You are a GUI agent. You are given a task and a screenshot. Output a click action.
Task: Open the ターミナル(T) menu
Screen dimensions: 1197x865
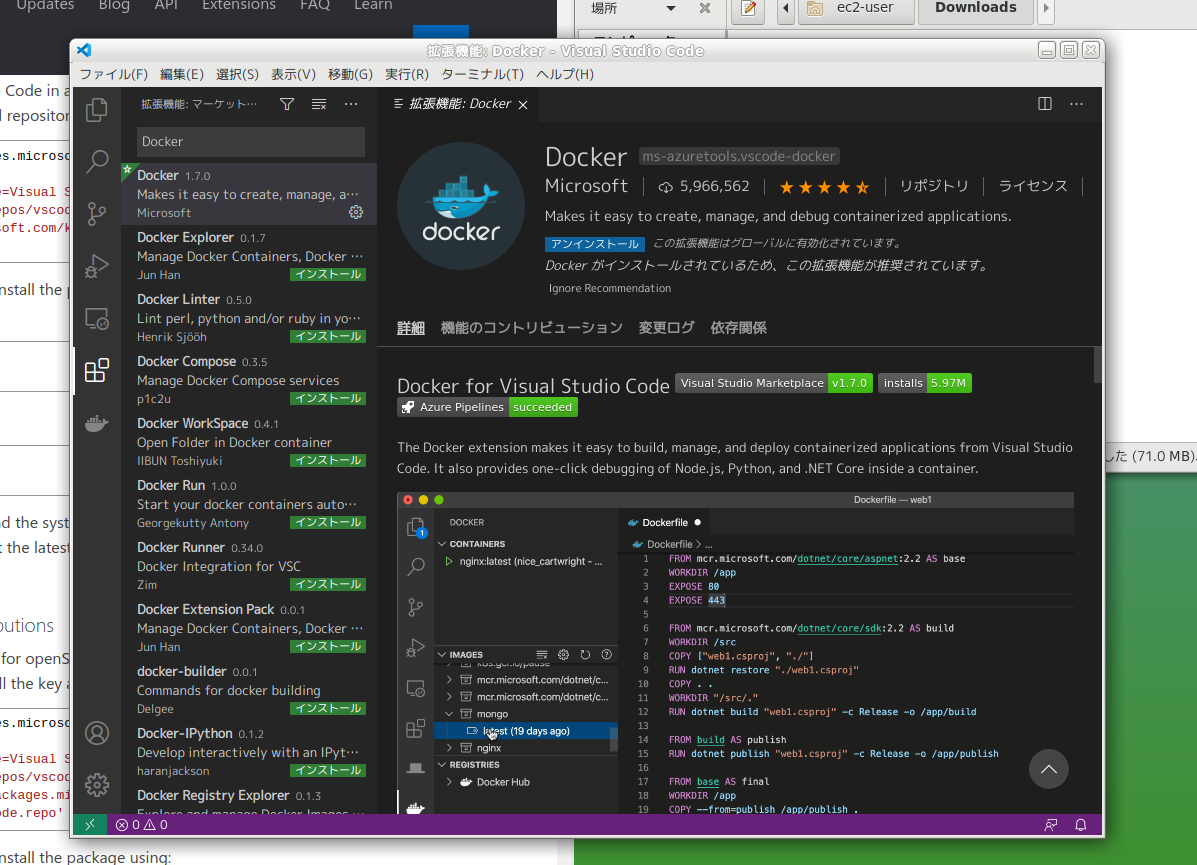tap(482, 74)
